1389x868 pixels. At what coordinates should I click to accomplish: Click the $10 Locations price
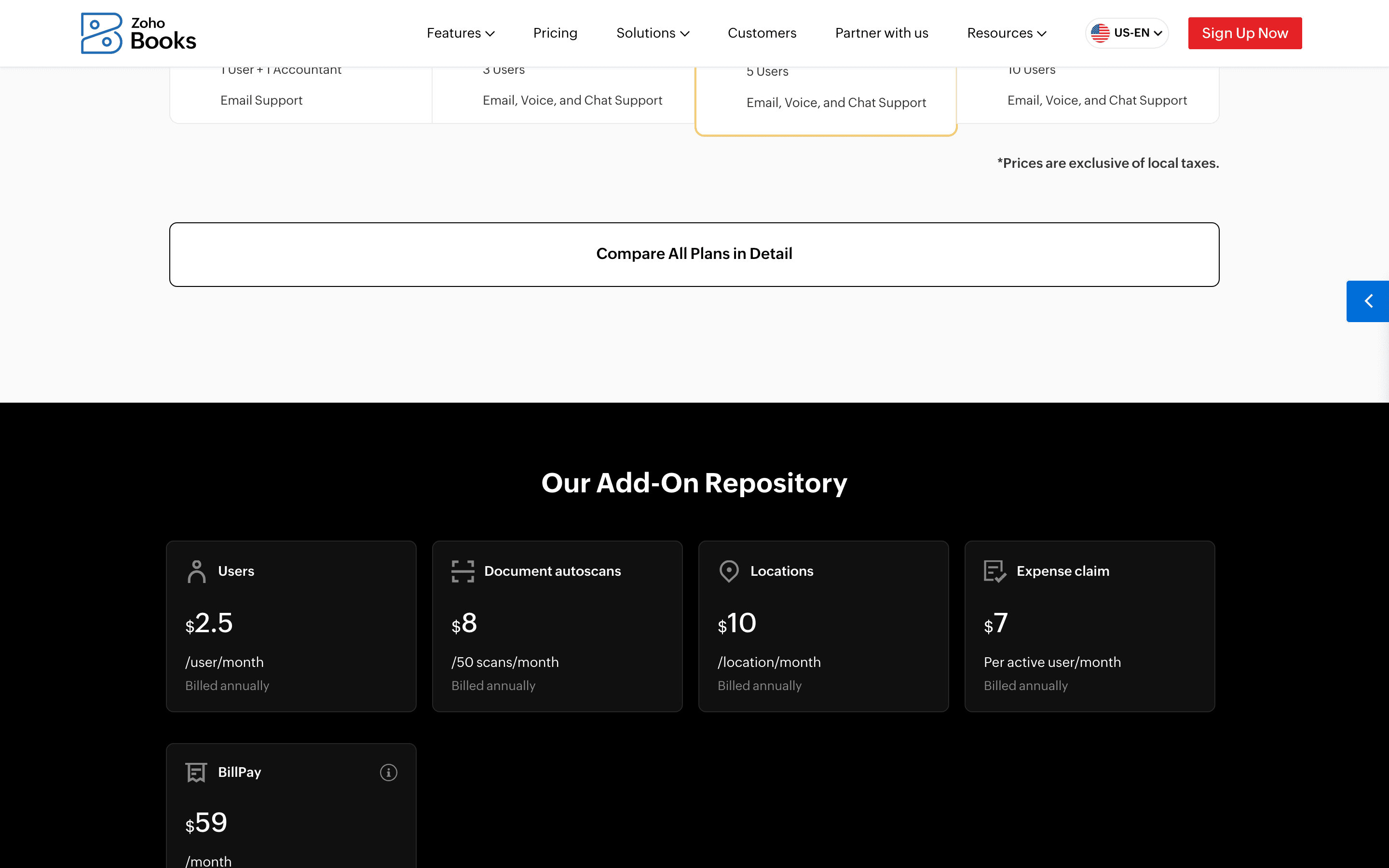point(737,624)
